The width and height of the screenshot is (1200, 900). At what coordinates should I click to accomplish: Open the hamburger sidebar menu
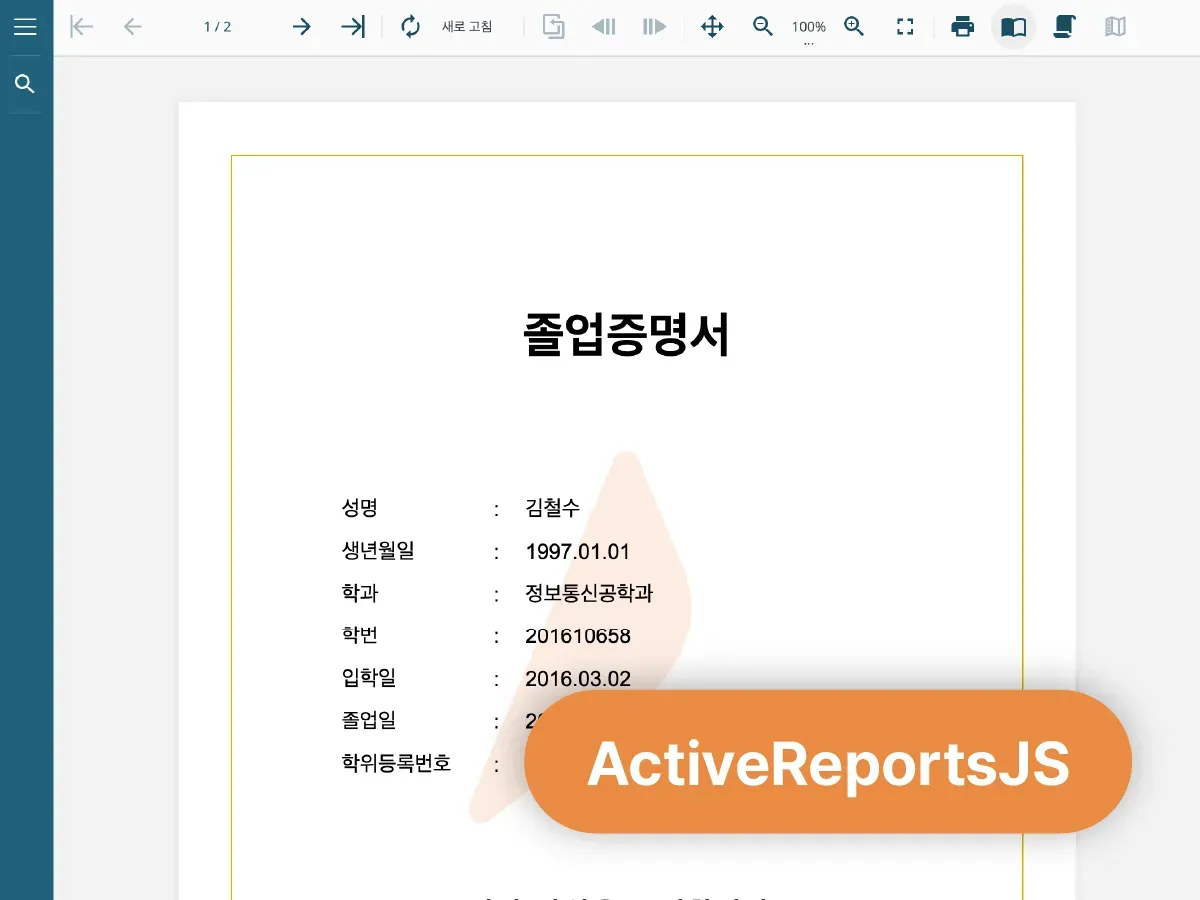tap(26, 27)
